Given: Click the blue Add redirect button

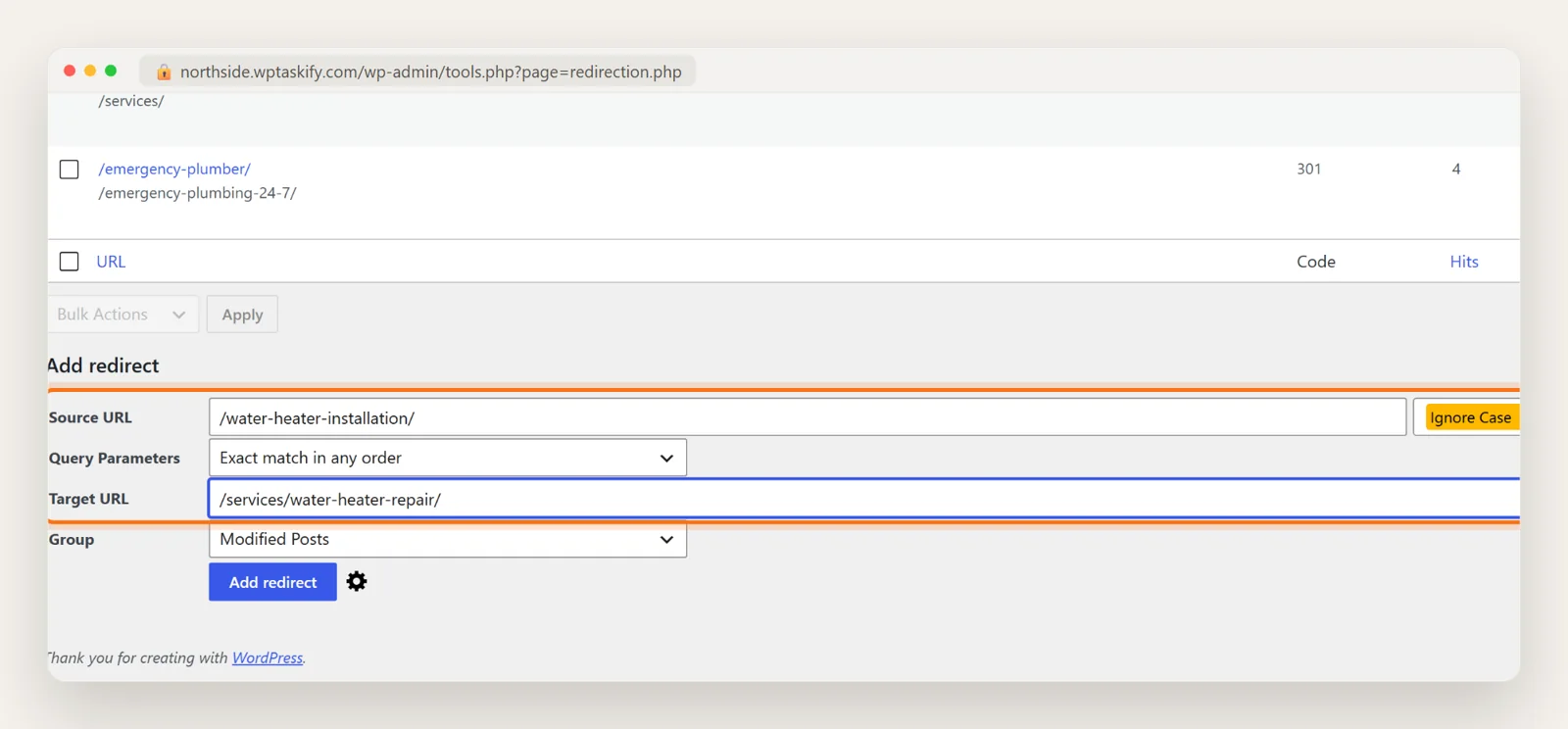Looking at the screenshot, I should (x=272, y=582).
